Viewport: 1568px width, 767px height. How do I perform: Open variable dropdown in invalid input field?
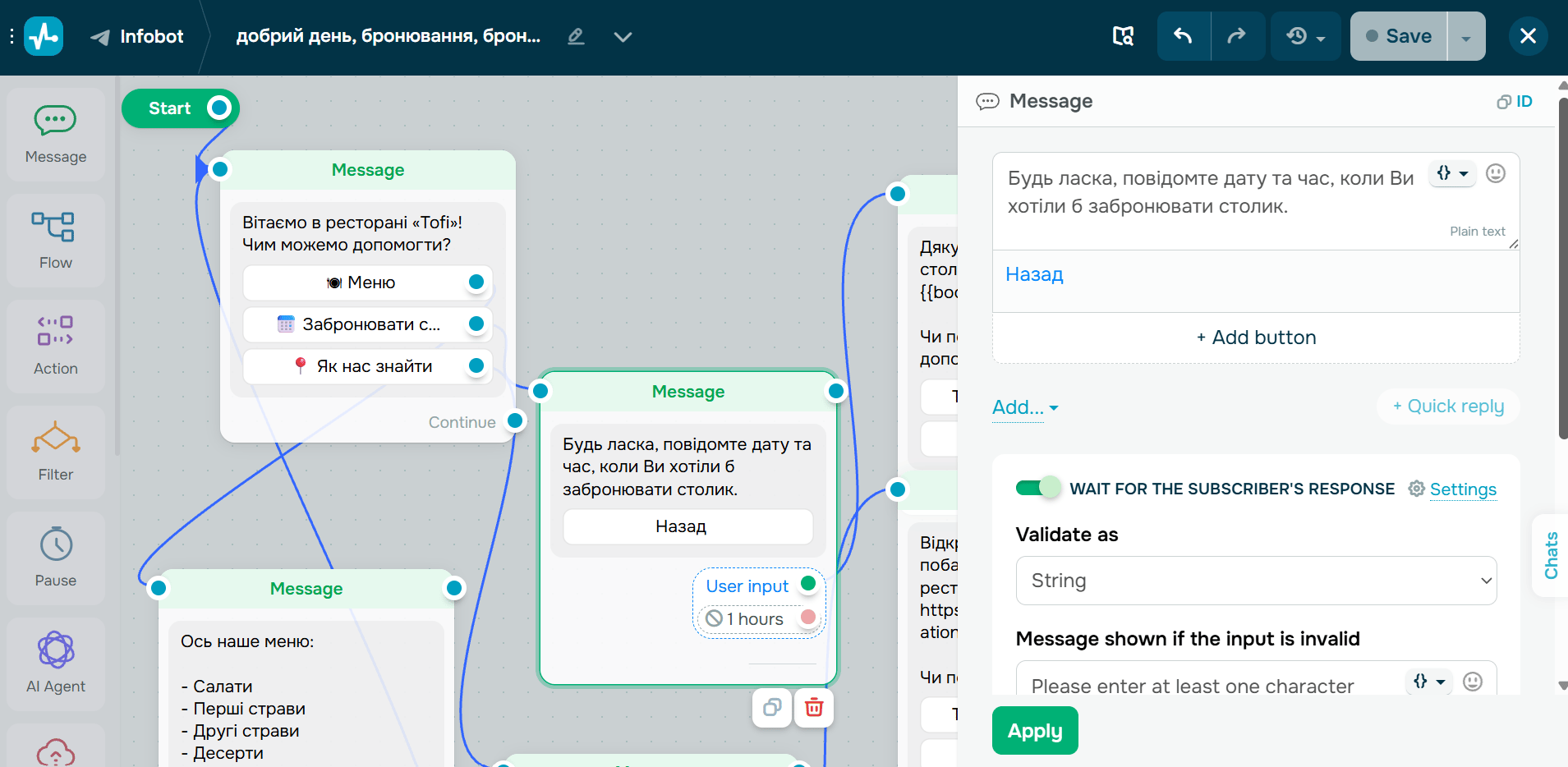click(1430, 682)
